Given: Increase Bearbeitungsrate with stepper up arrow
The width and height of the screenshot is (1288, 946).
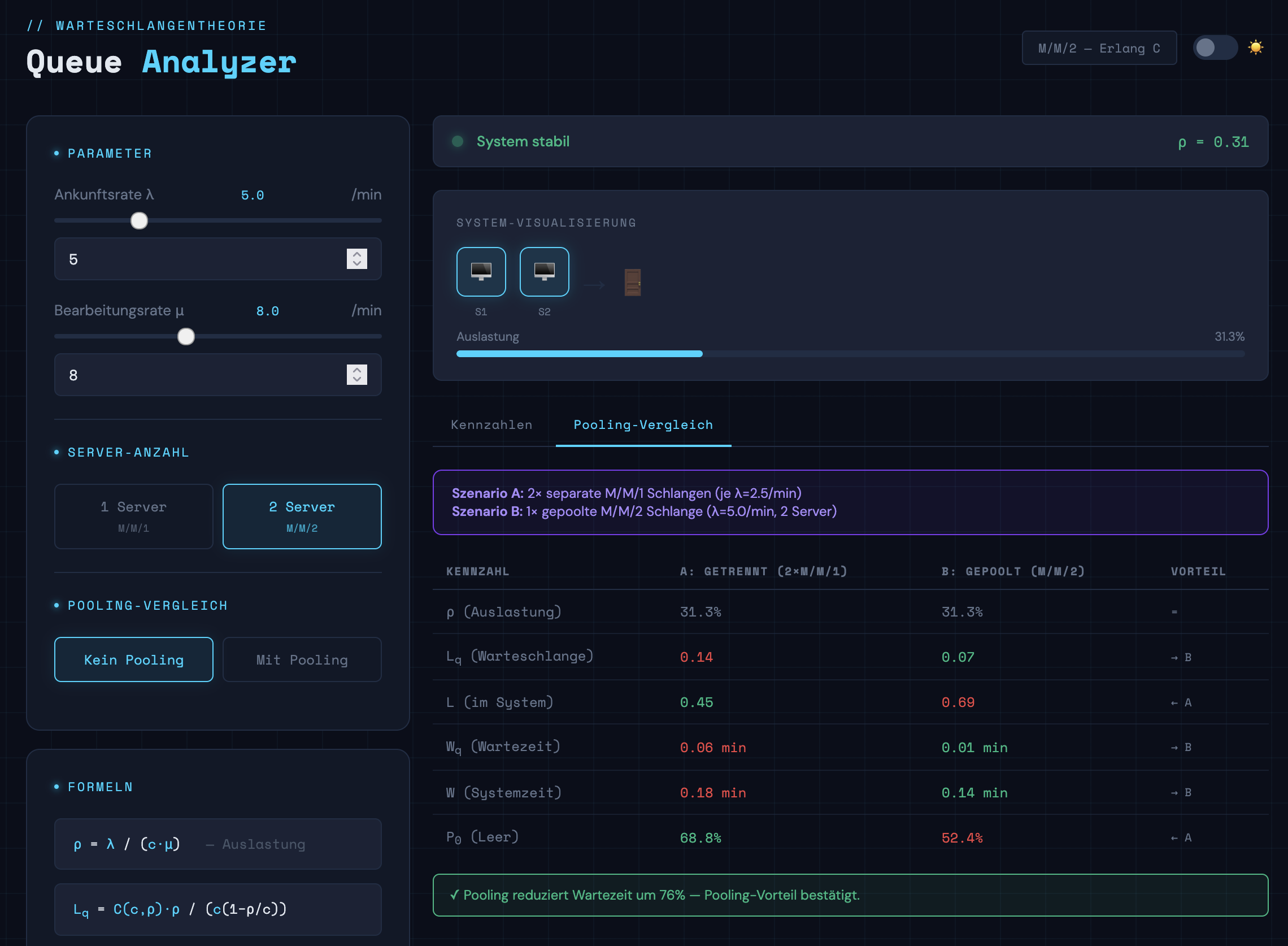Looking at the screenshot, I should pos(356,370).
